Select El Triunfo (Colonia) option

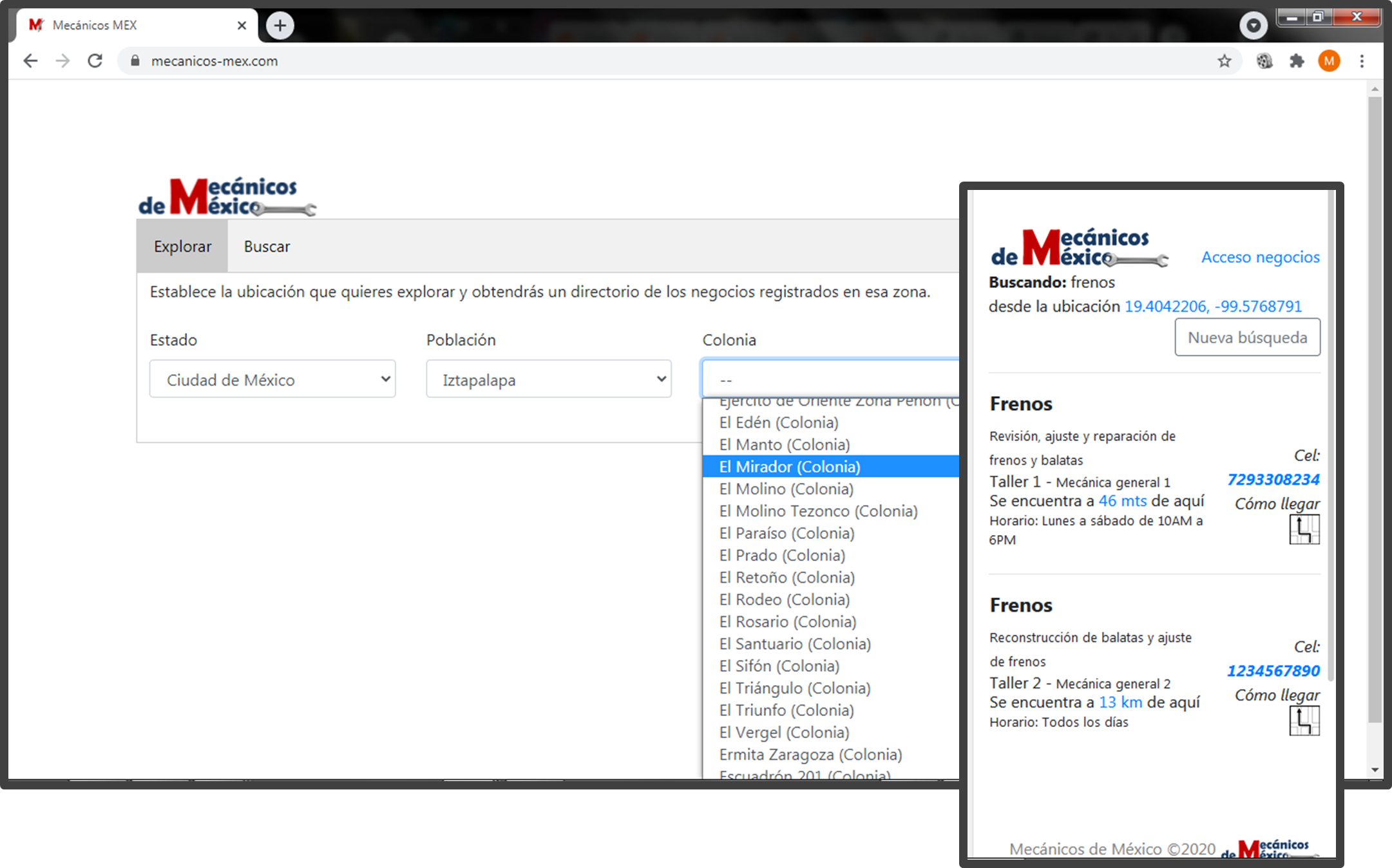pos(830,710)
